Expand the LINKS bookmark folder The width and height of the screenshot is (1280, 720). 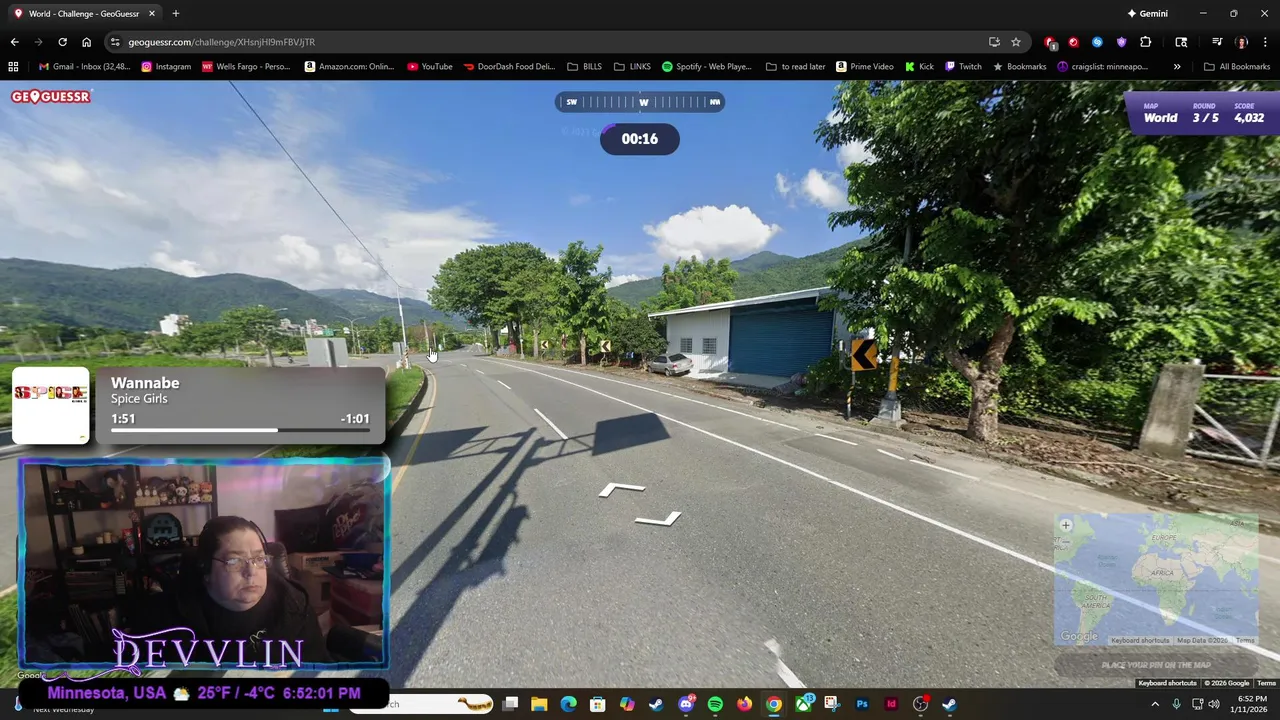pos(632,67)
